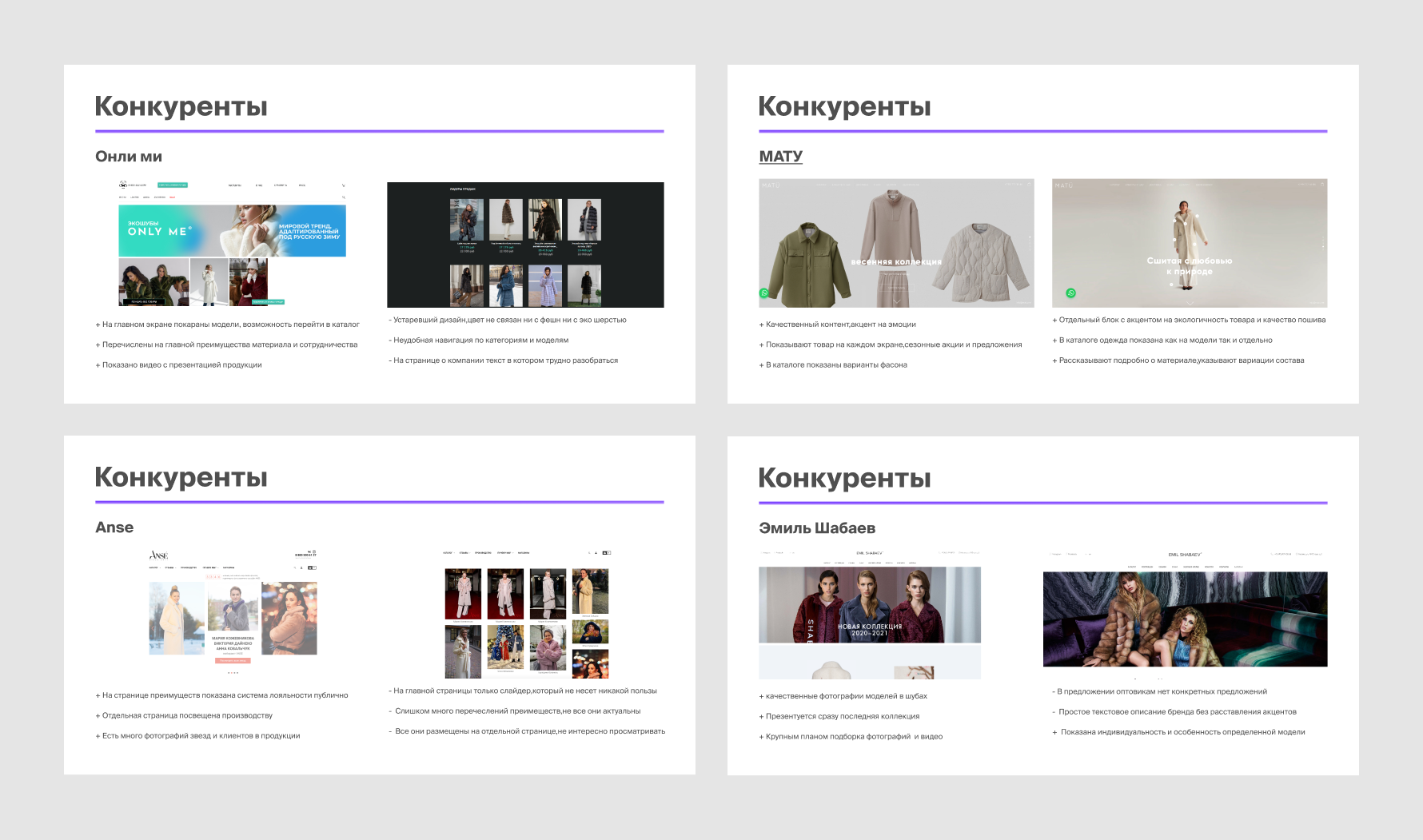Select the dark 'Лидеры продаж' catalog screenshot
1423x840 pixels.
[525, 245]
